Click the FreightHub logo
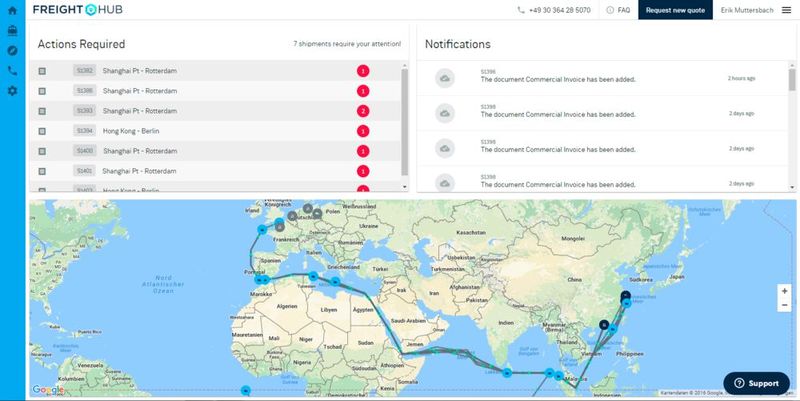The image size is (800, 401). pyautogui.click(x=78, y=10)
